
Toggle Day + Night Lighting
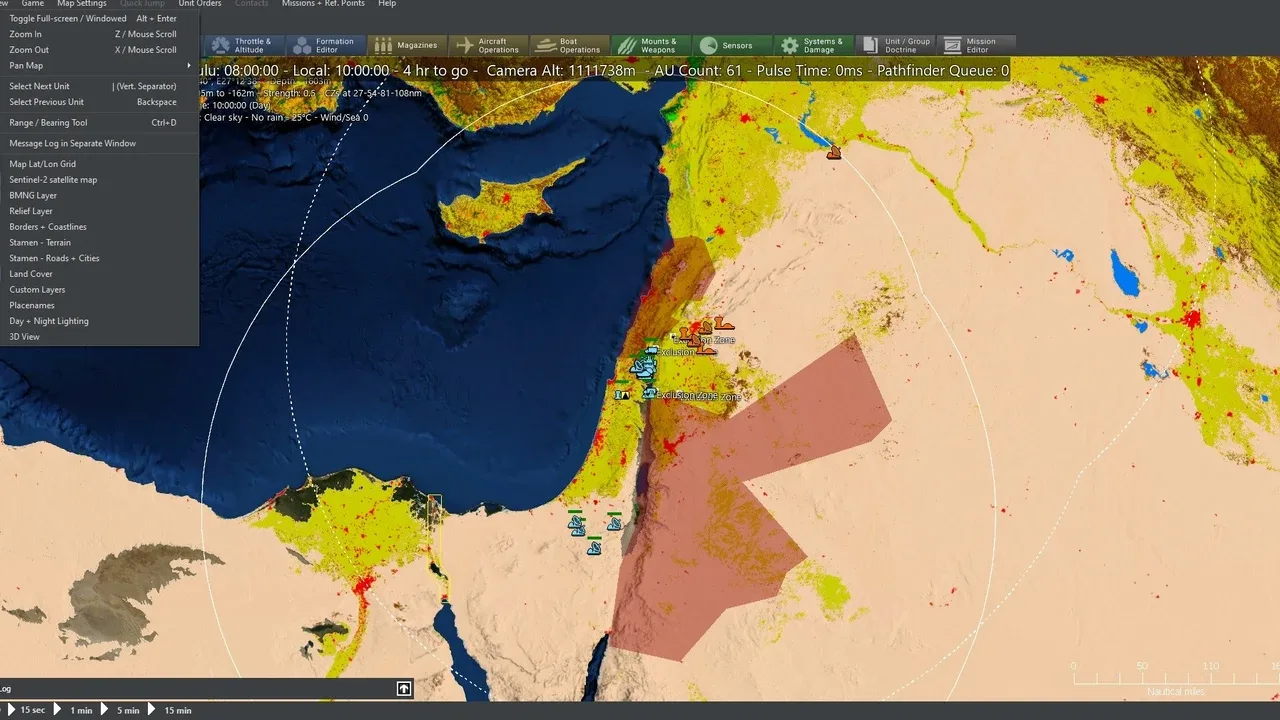pyautogui.click(x=49, y=321)
